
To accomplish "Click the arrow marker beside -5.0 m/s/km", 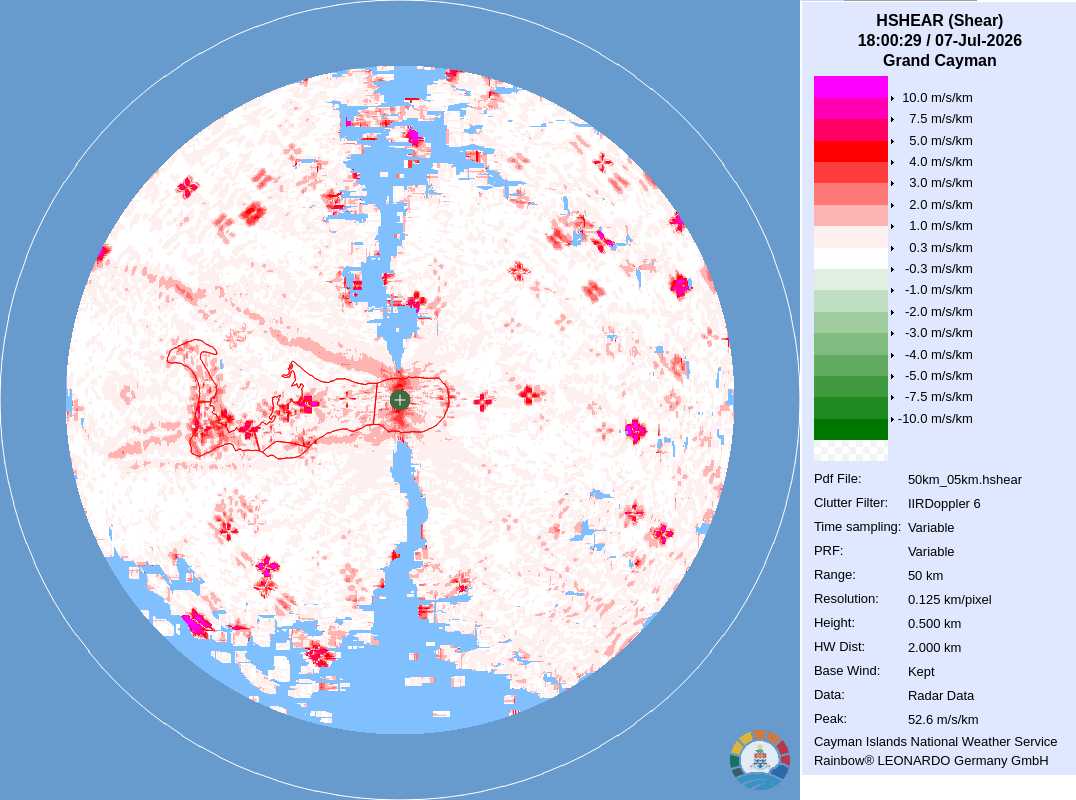I will (x=892, y=376).
